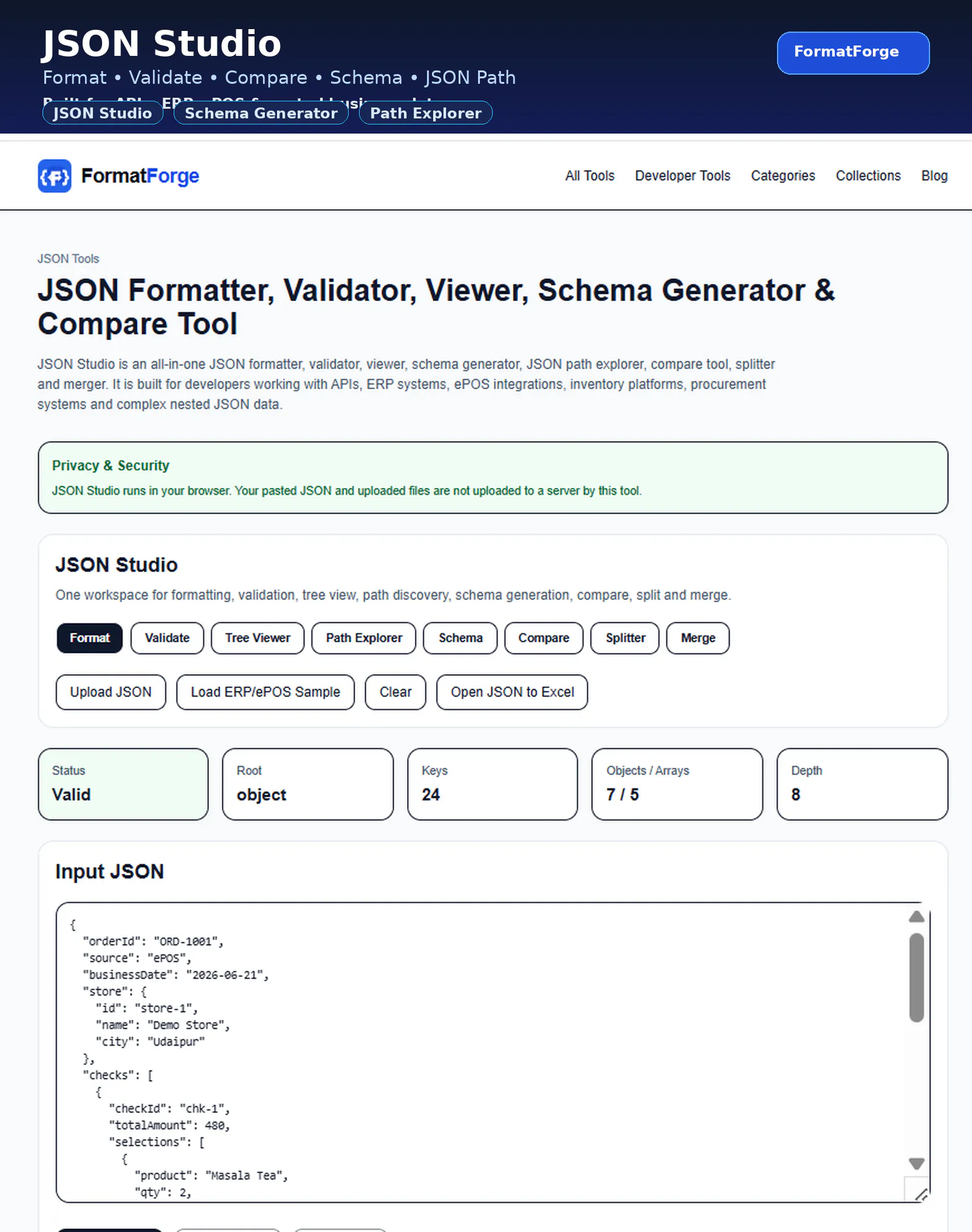Click the FormatForge button in the header banner
The image size is (972, 1232).
[x=853, y=53]
